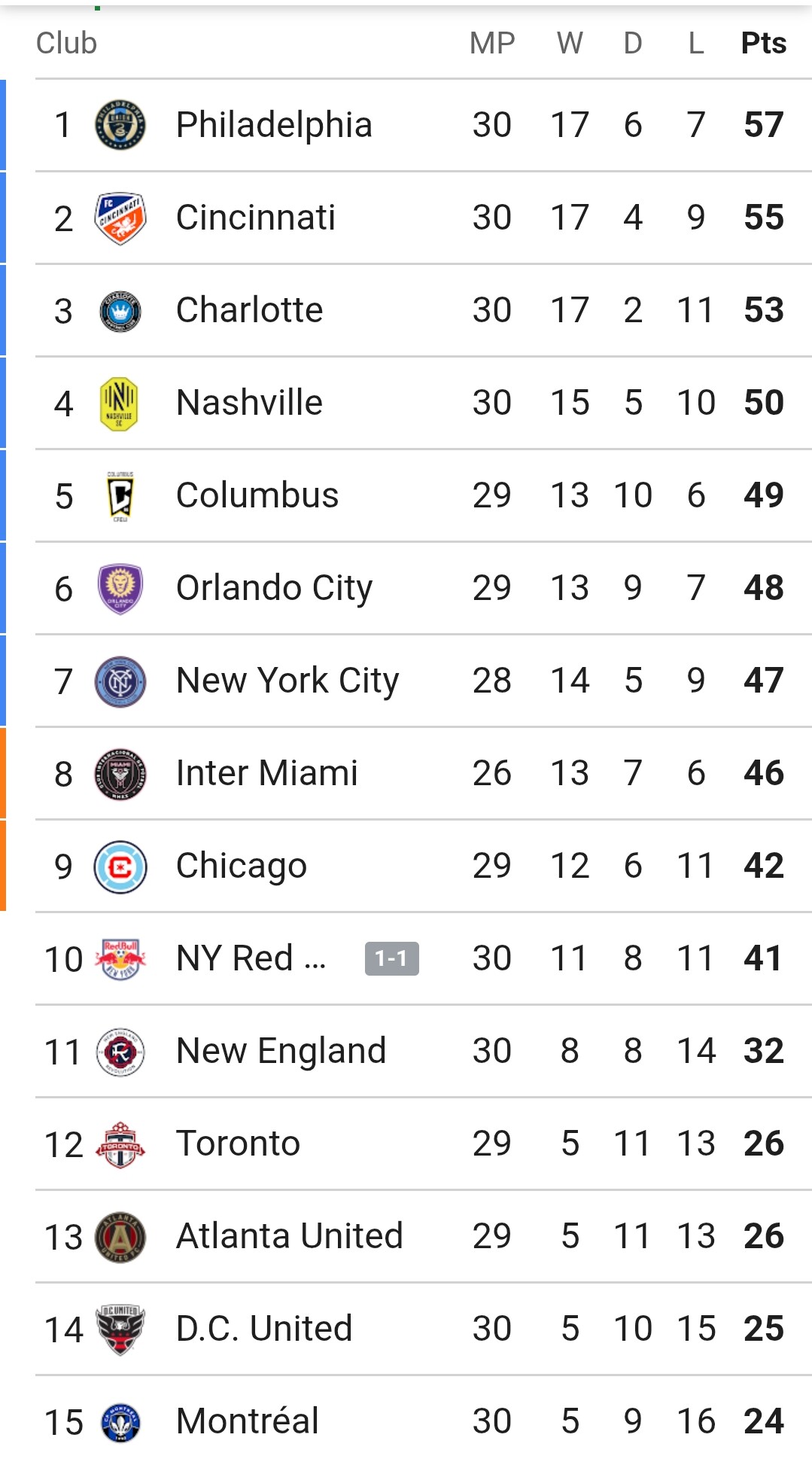Open the New England team link
The width and height of the screenshot is (812, 1468).
pyautogui.click(x=281, y=1051)
